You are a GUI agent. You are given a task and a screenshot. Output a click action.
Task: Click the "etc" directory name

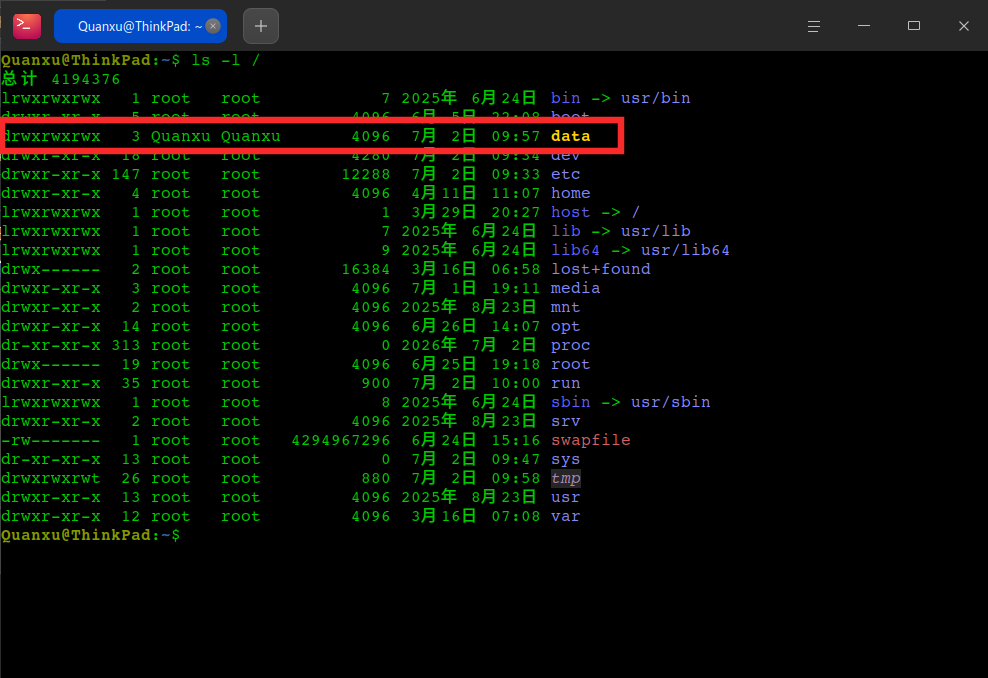coord(566,174)
